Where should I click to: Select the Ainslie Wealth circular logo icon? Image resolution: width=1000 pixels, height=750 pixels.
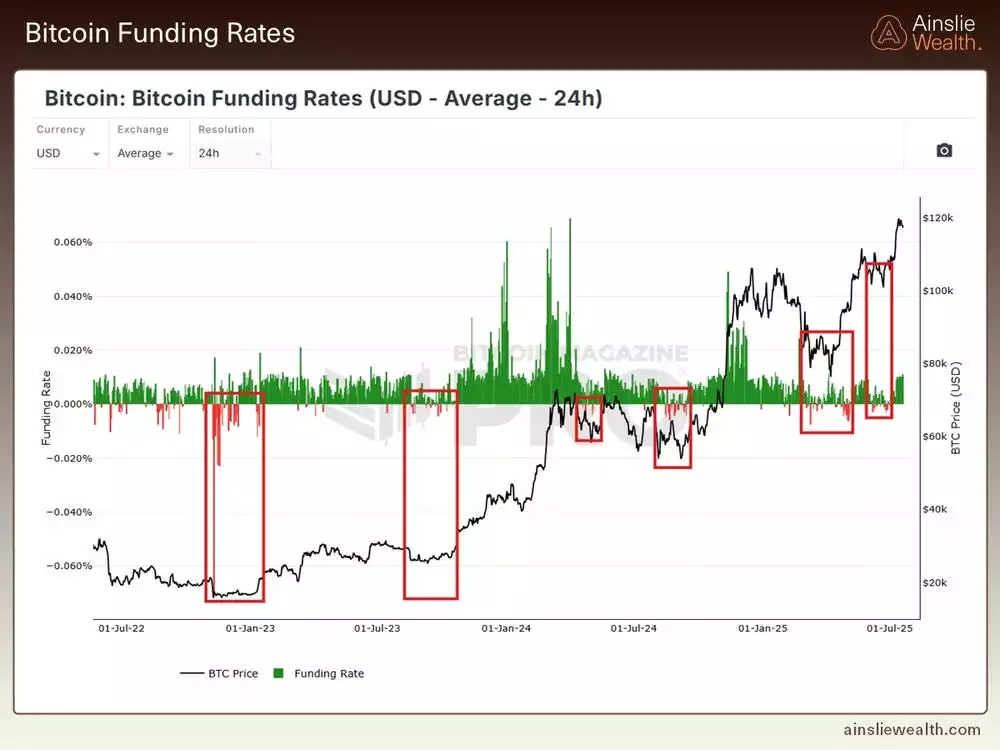[x=889, y=32]
